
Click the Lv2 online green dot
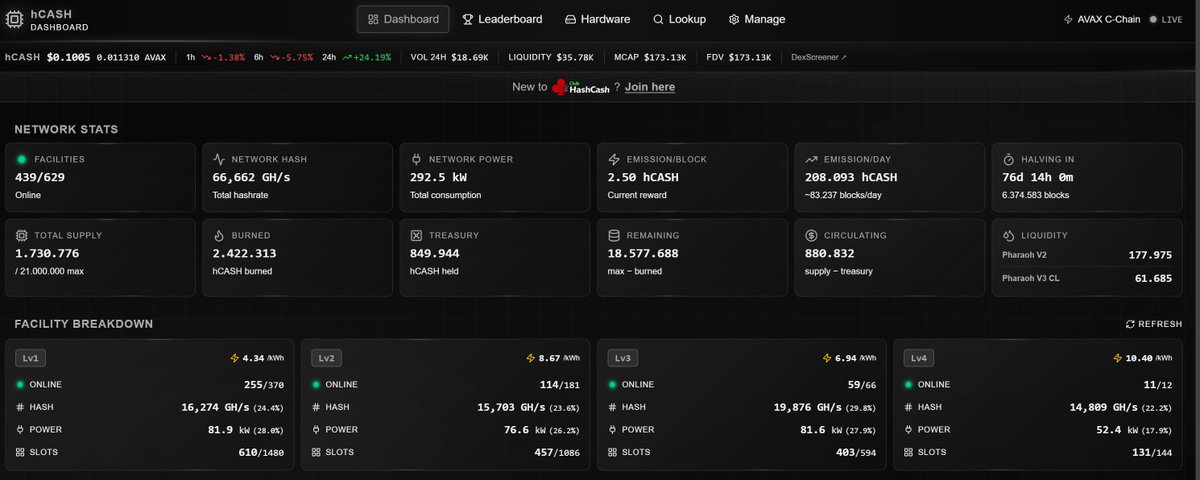[x=317, y=384]
